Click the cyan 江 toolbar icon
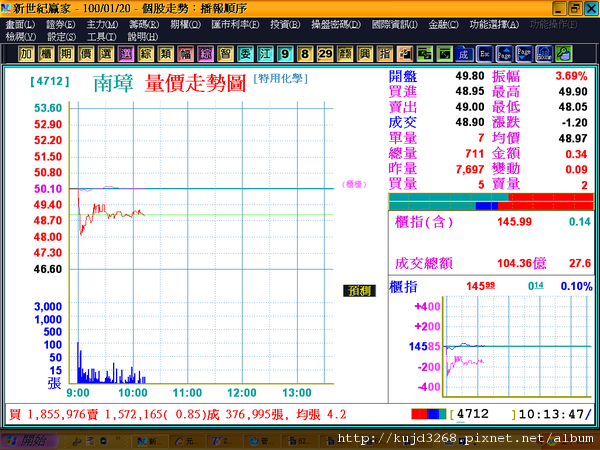Screen dimensions: 600x450 (x=265, y=54)
